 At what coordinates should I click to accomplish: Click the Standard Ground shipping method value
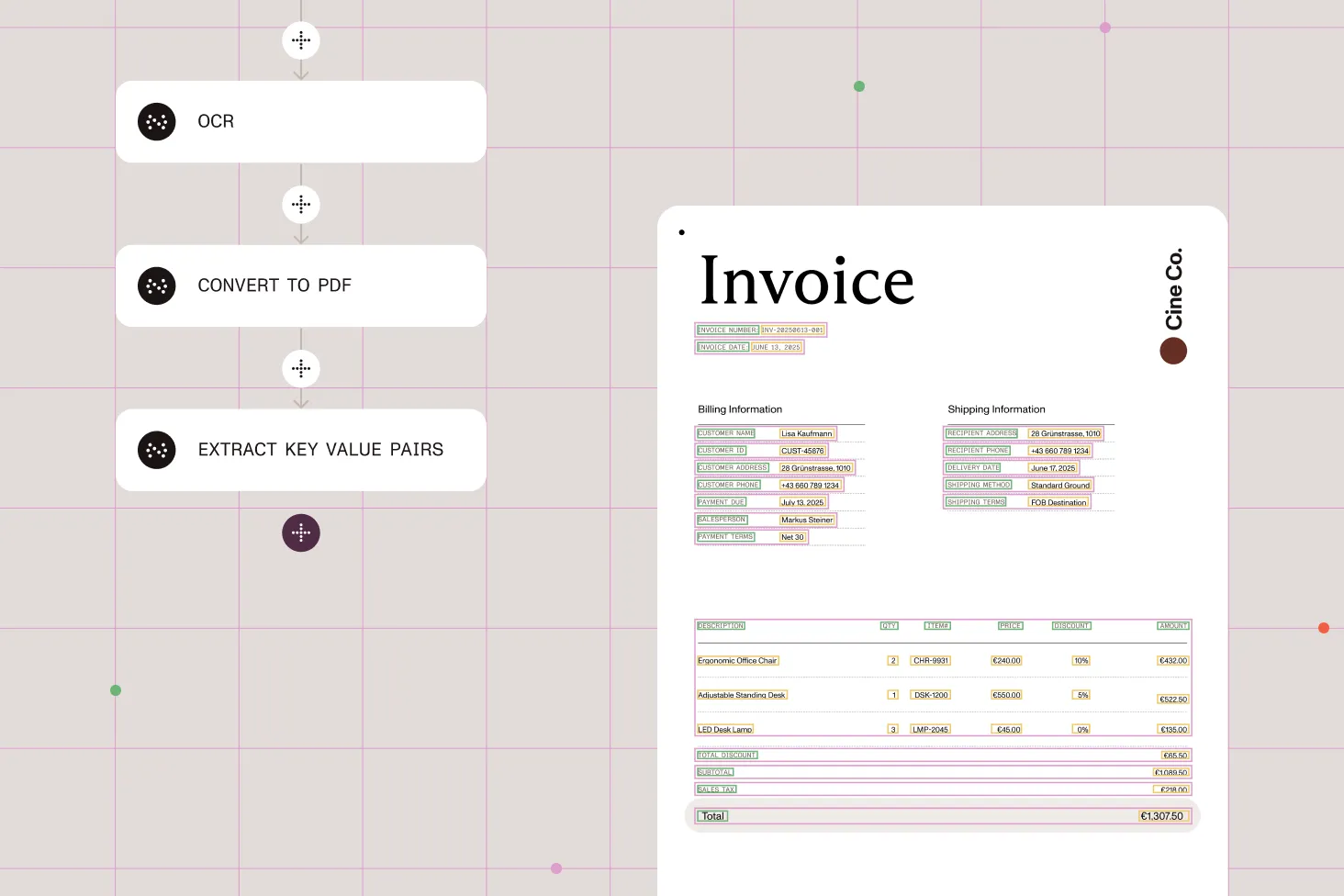1059,486
